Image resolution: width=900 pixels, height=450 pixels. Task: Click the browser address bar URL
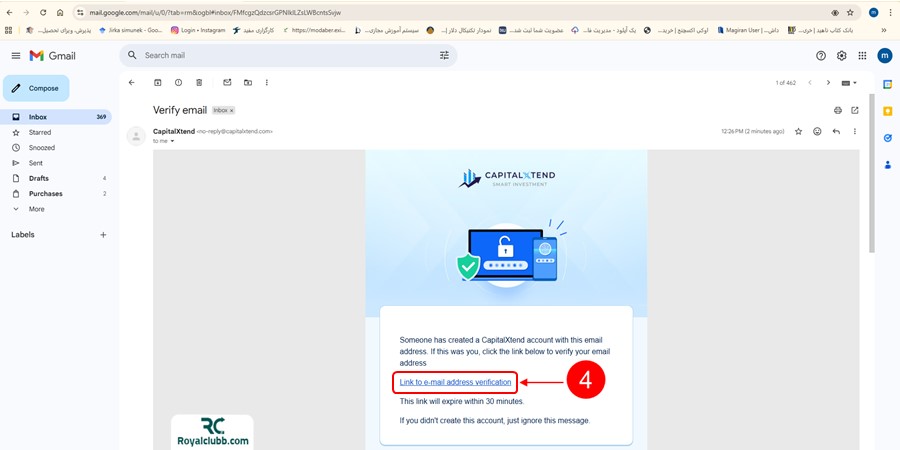coord(215,13)
